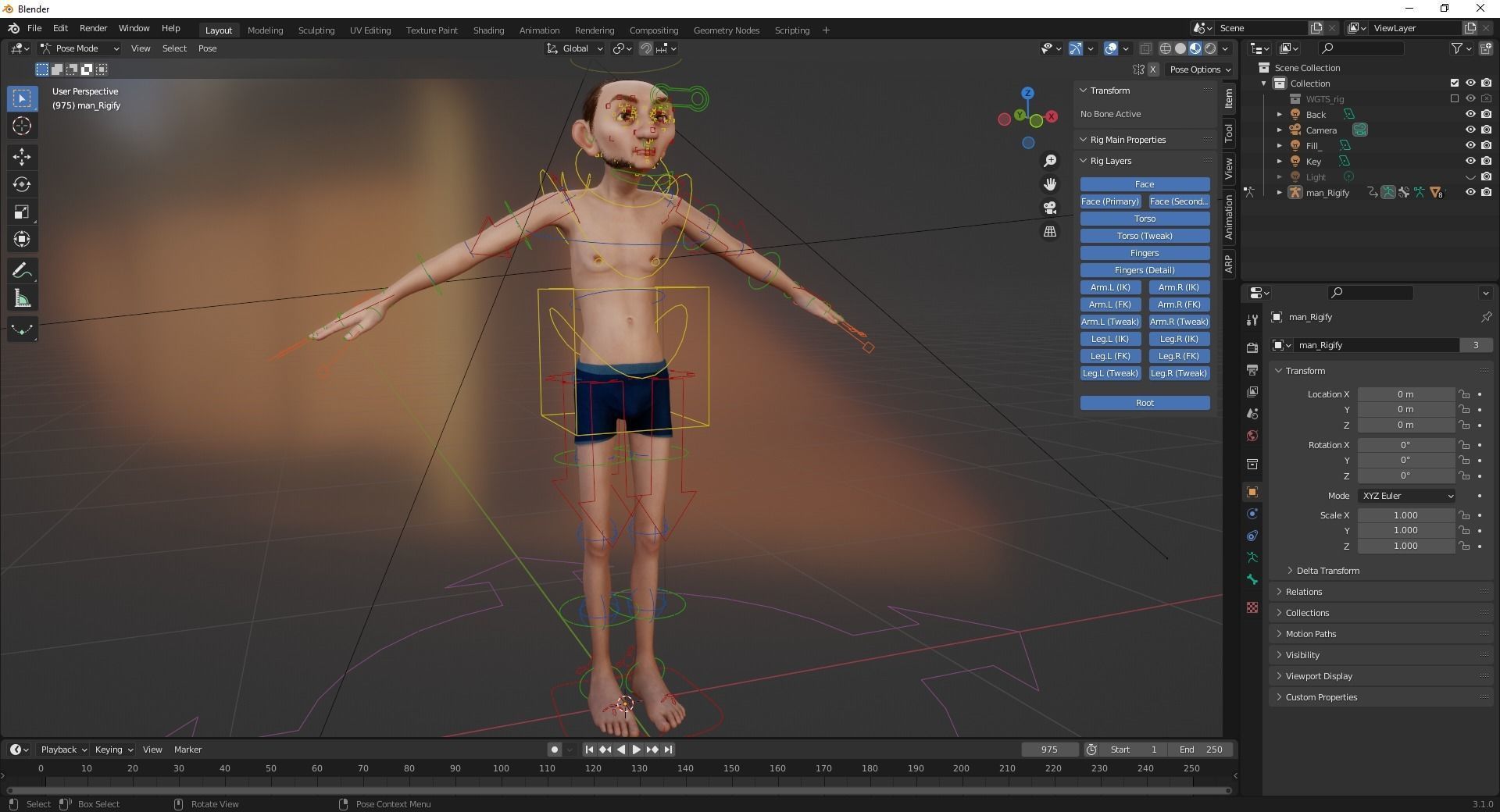1500x812 pixels.
Task: Toggle the Arm.L (IK) rig layer
Action: [x=1110, y=287]
